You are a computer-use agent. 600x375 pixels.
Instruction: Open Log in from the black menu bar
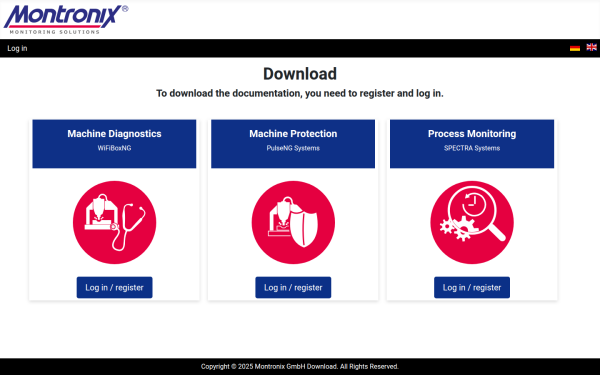17,48
